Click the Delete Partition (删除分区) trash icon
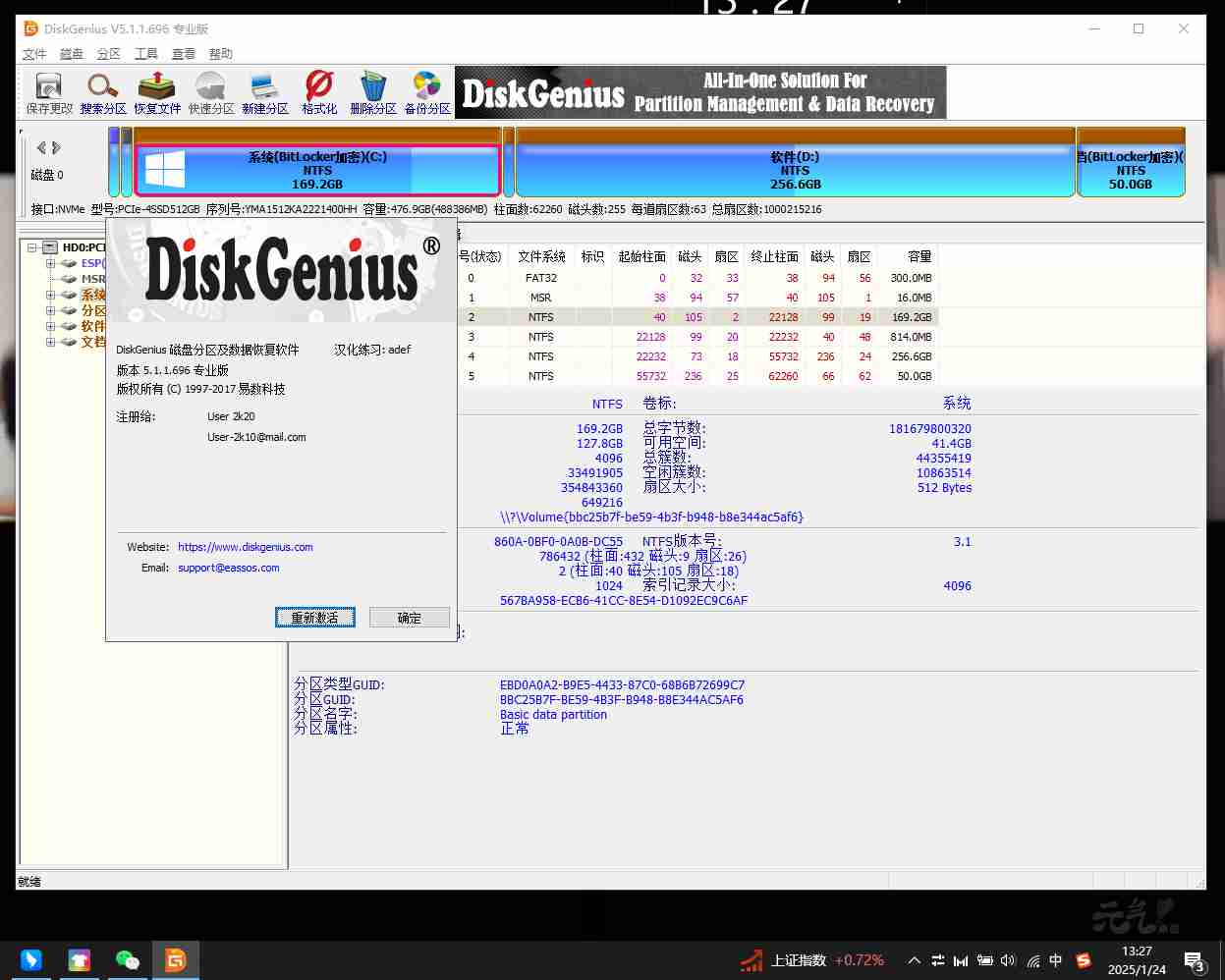Viewport: 1225px width, 980px height. (373, 92)
